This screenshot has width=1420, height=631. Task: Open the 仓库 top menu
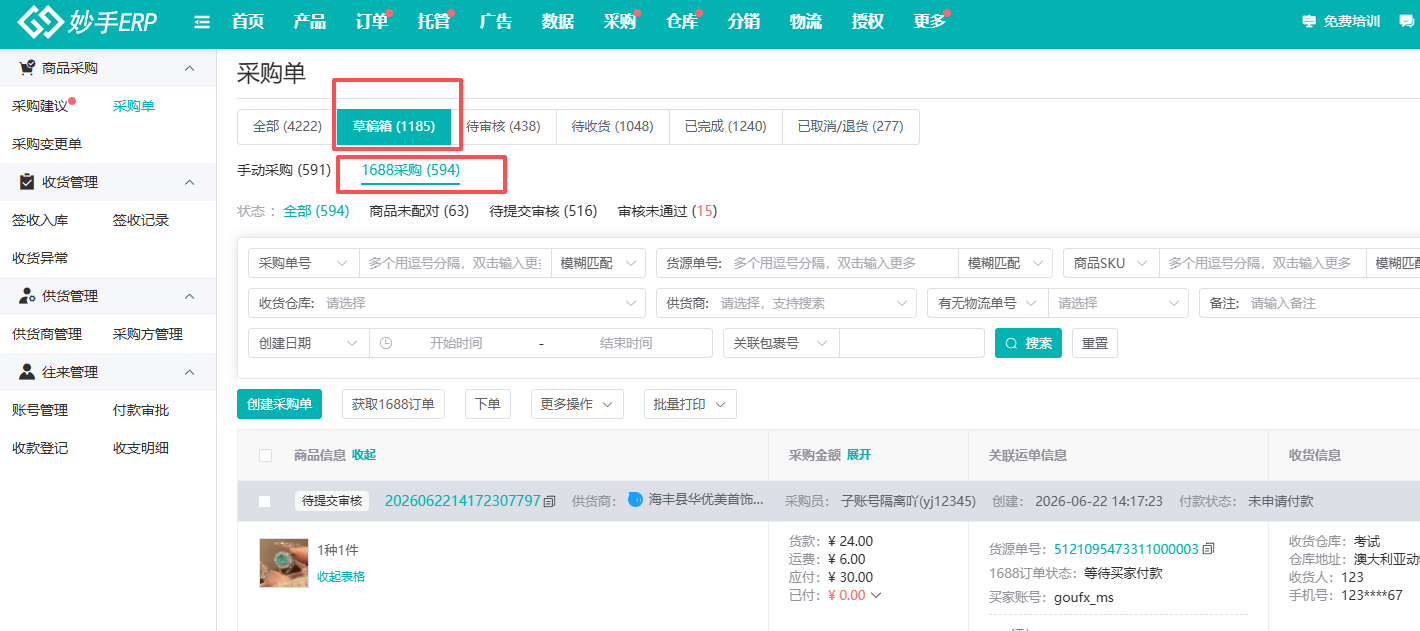pyautogui.click(x=682, y=22)
